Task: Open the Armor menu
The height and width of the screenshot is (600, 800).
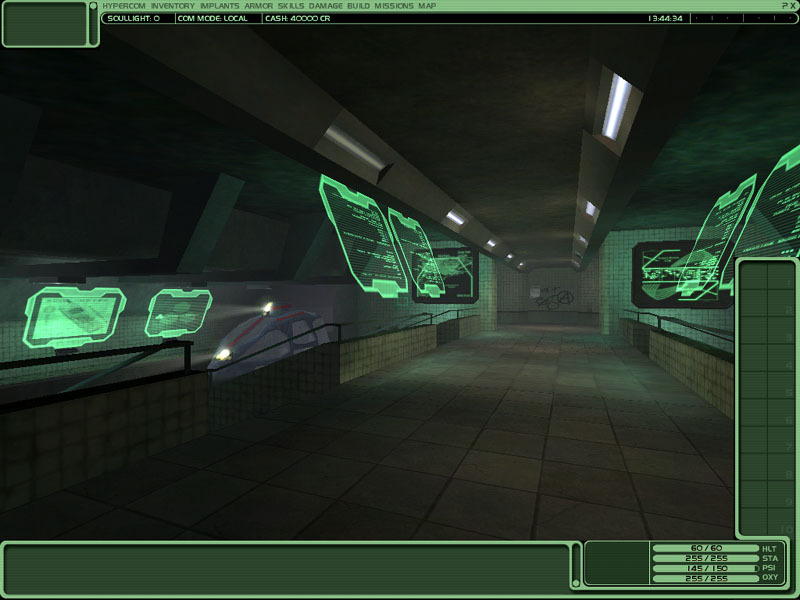Action: coord(259,6)
